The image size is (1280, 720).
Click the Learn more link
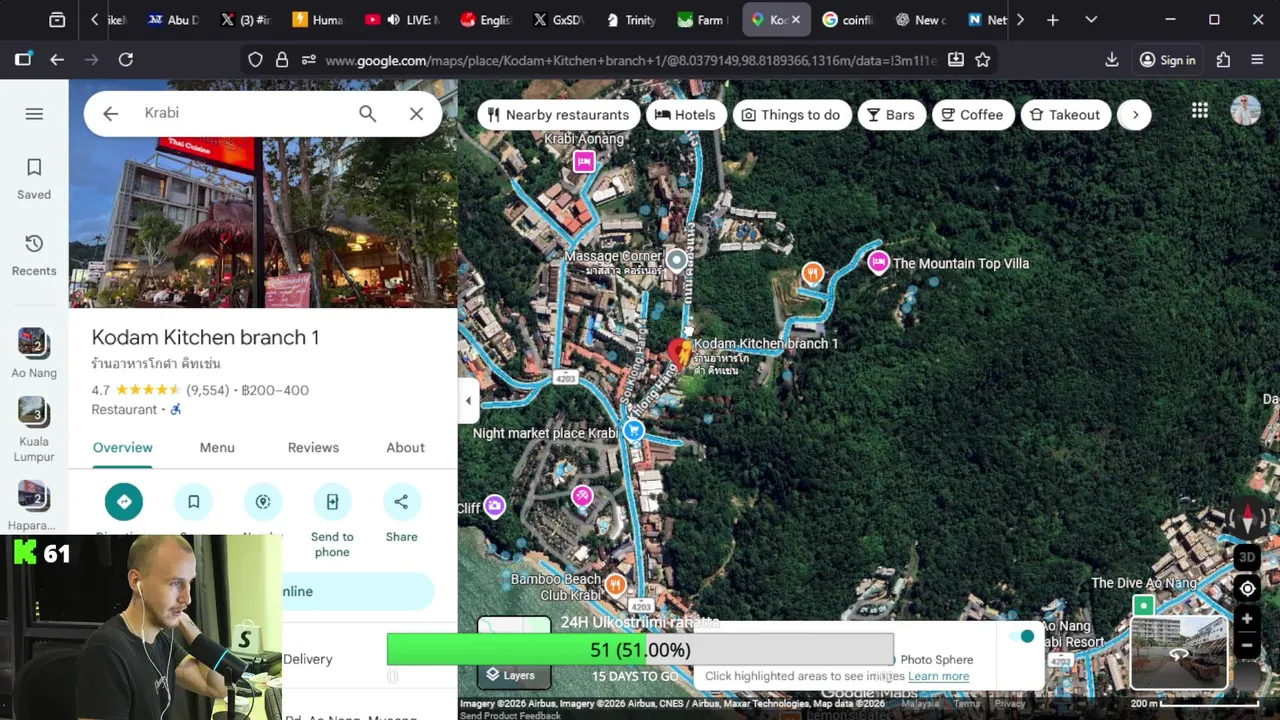938,676
